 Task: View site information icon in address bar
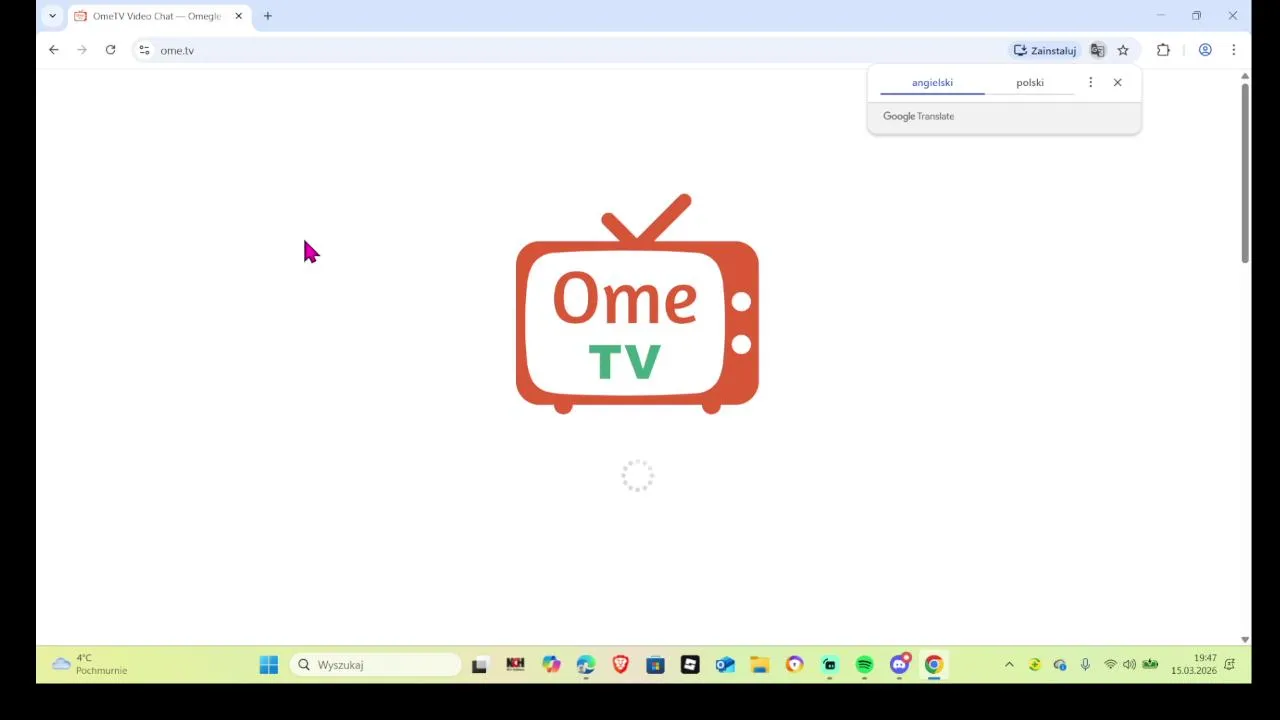(x=144, y=50)
